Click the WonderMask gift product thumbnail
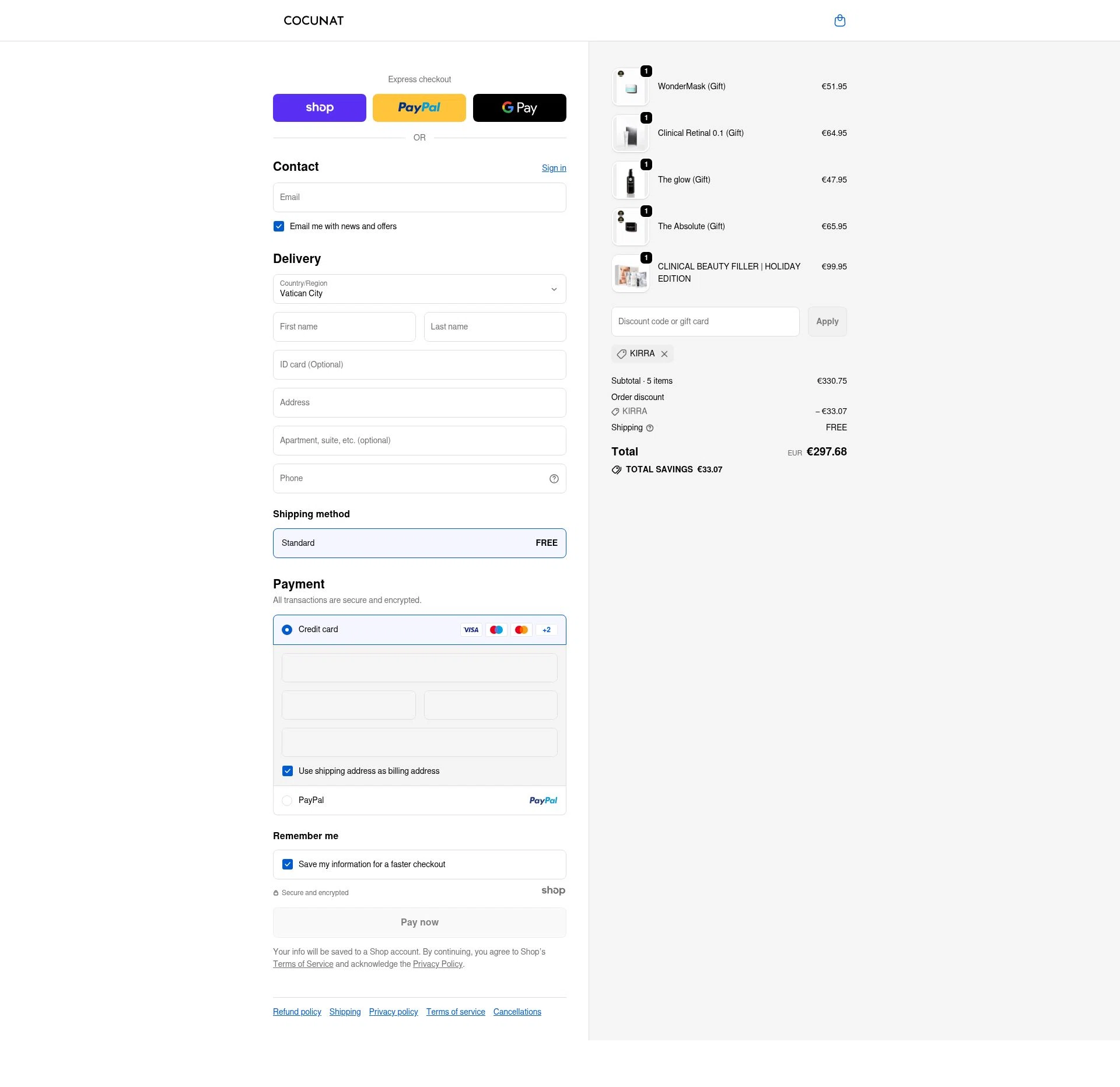1120x1087 pixels. pyautogui.click(x=630, y=86)
